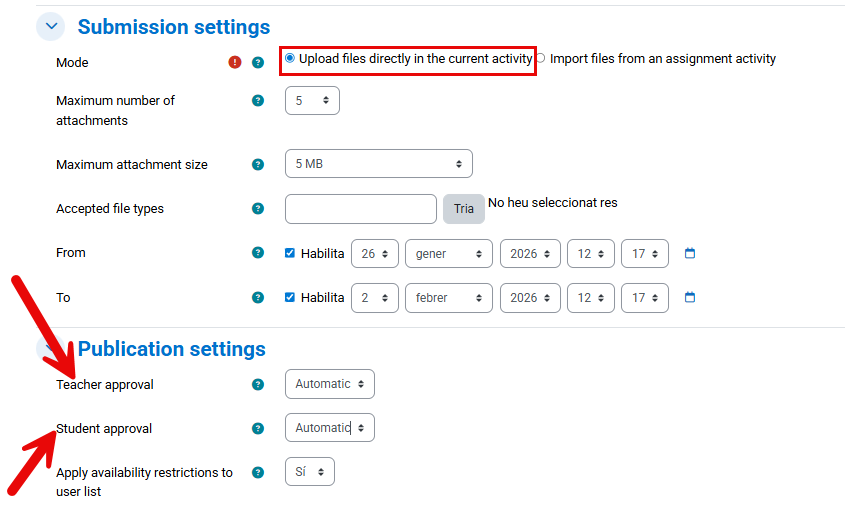Click help icon for Student approval
This screenshot has height=509, width=845.
[x=258, y=428]
